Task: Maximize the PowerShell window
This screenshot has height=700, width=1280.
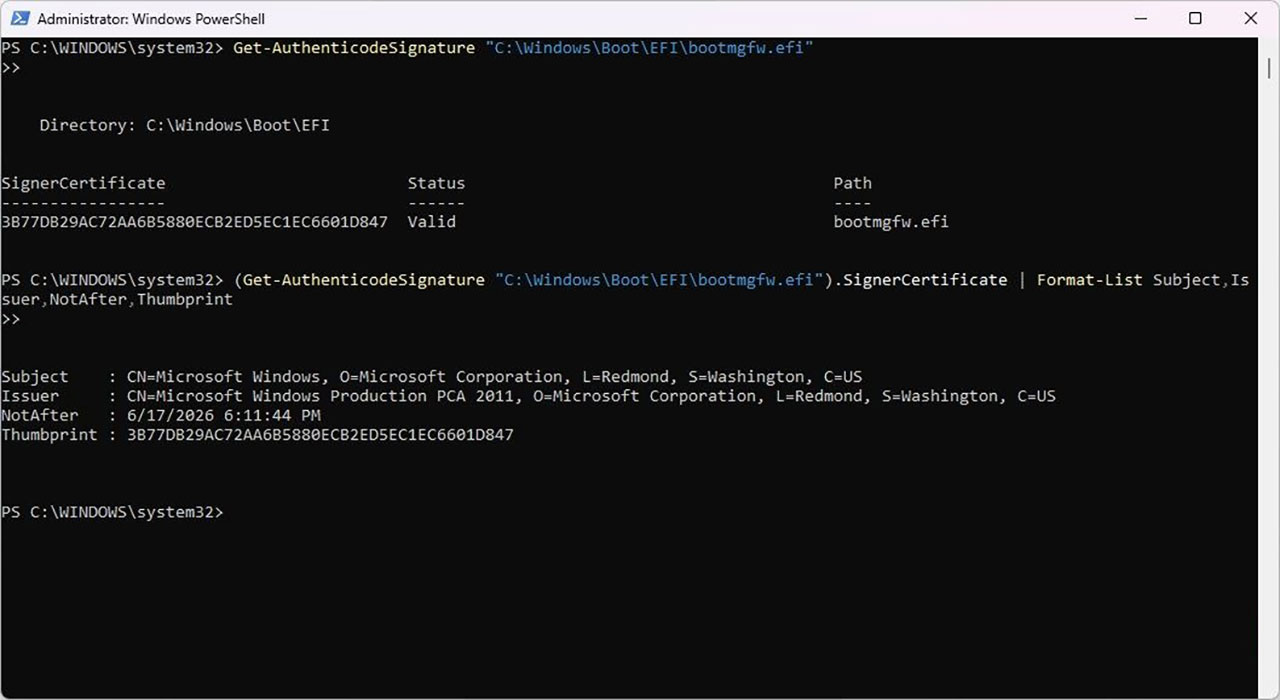Action: coord(1195,19)
